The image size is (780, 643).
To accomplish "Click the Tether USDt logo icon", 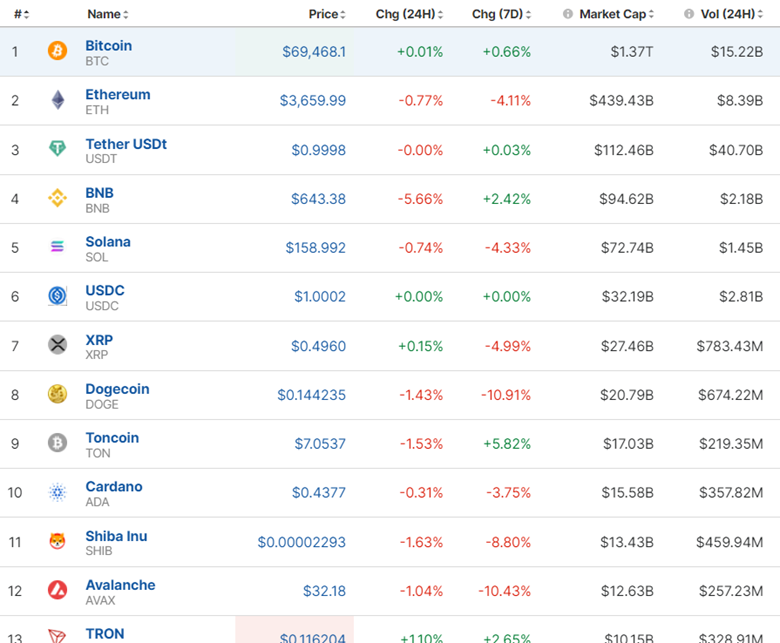I will (x=57, y=149).
